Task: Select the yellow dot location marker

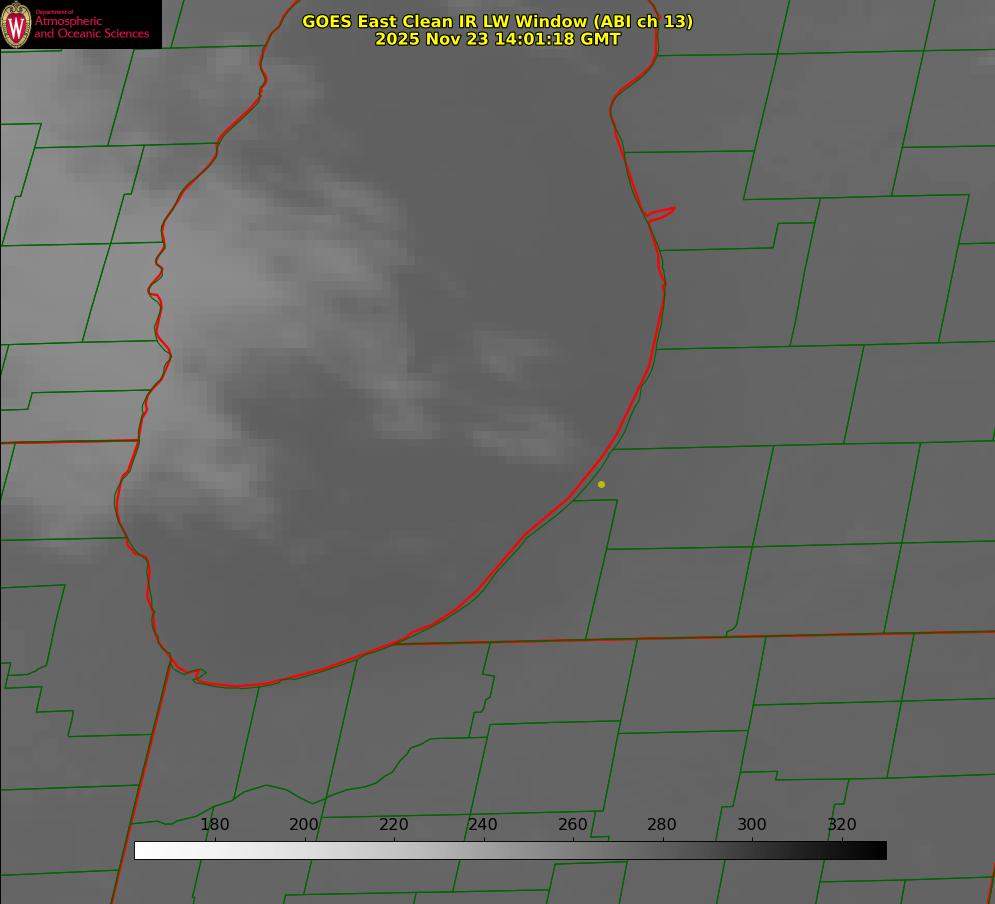Action: point(601,485)
